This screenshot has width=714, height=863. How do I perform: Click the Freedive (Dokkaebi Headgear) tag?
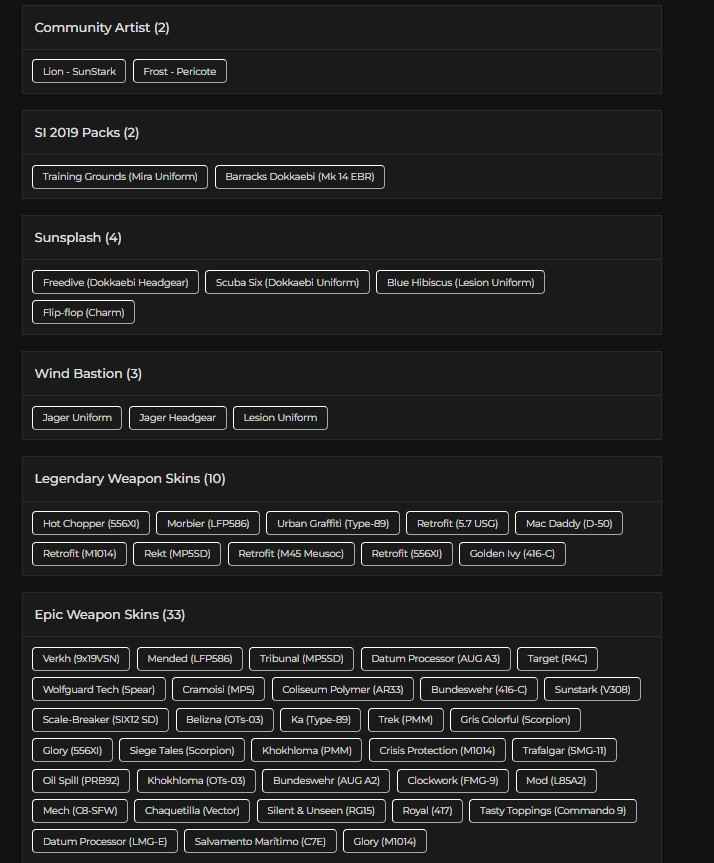click(116, 282)
